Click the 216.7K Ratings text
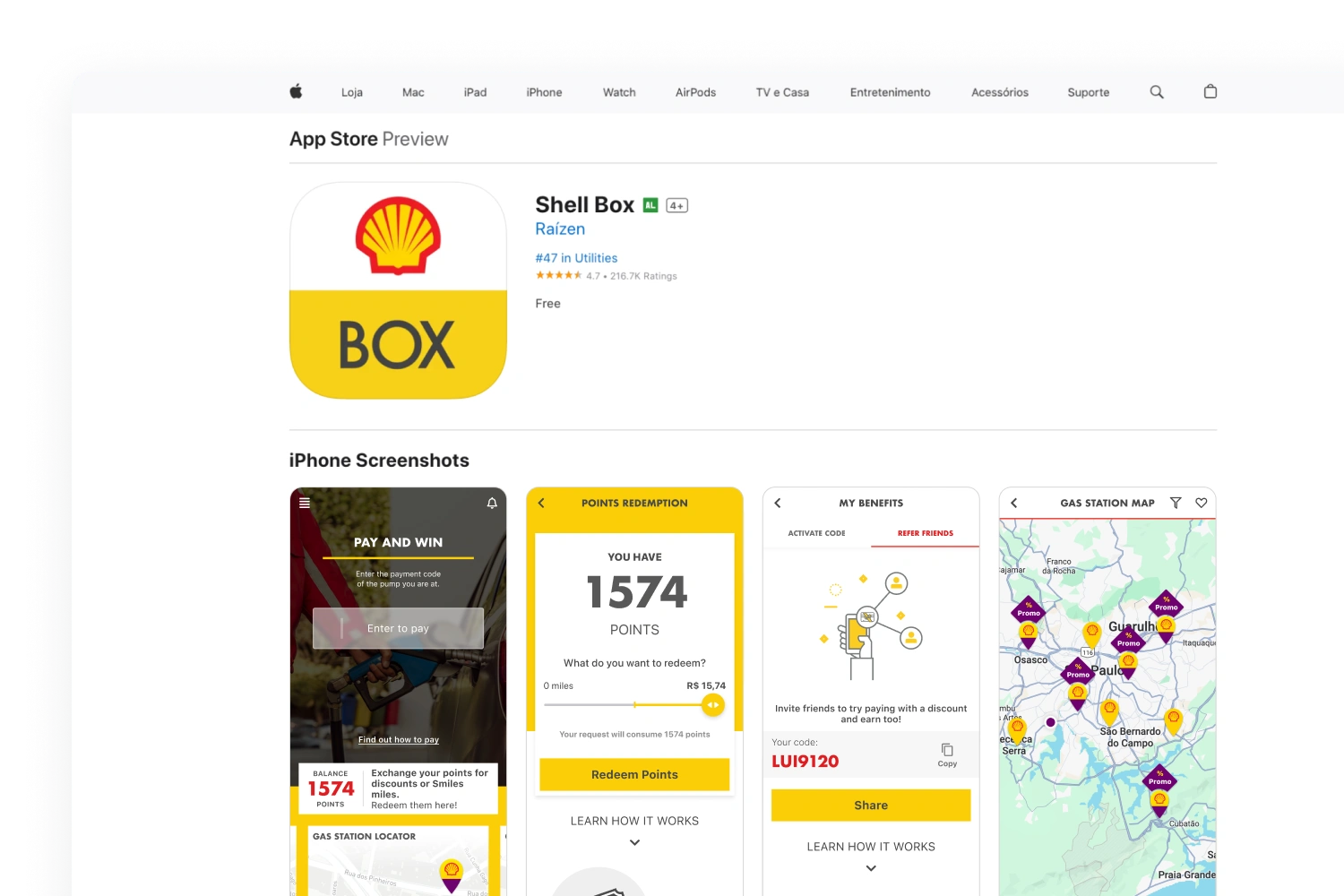The width and height of the screenshot is (1344, 896). click(x=643, y=276)
